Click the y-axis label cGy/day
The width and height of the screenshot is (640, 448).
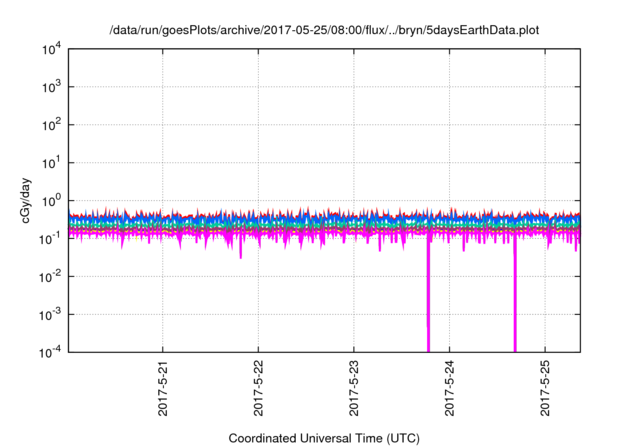pyautogui.click(x=25, y=200)
